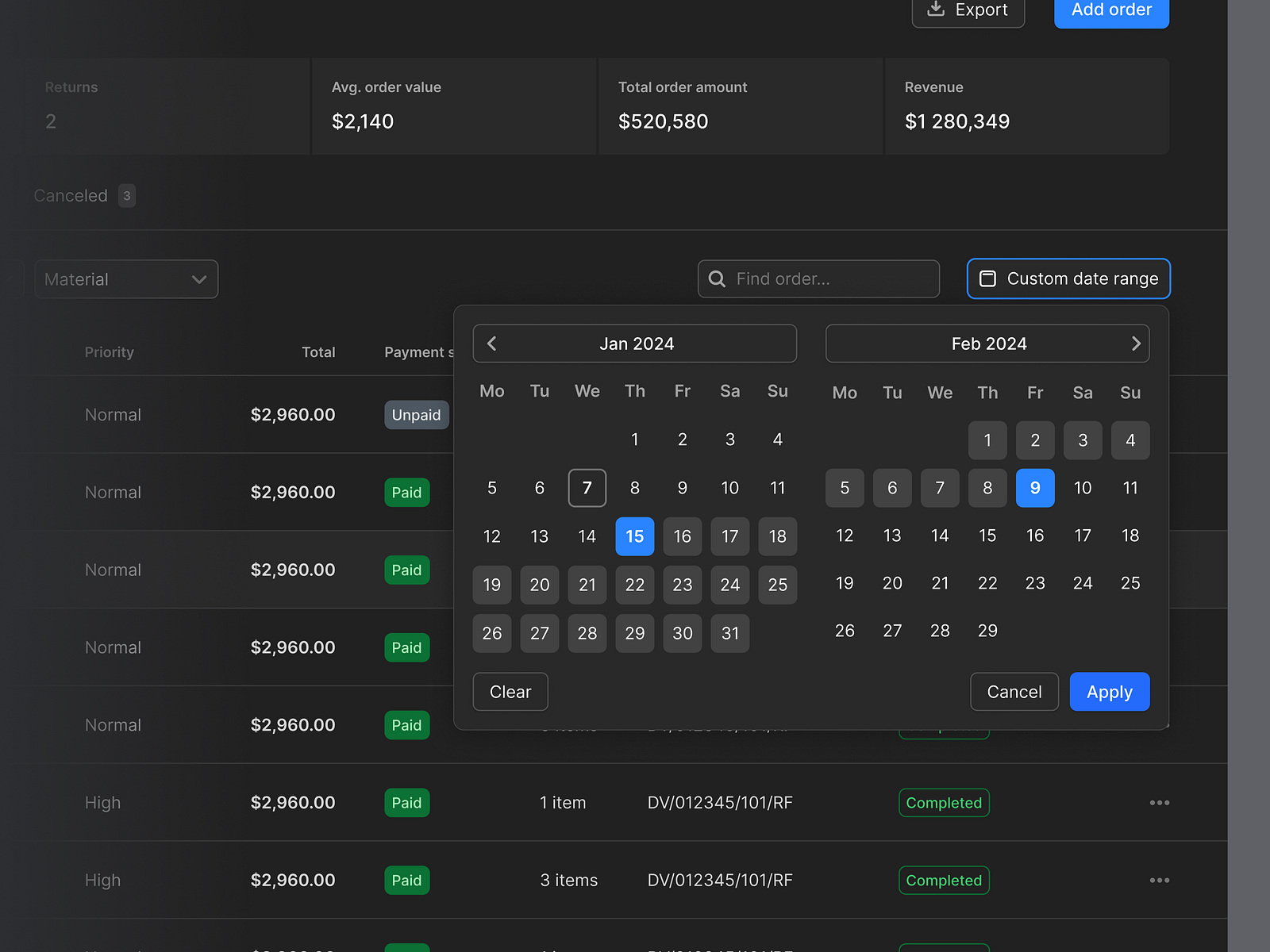Click inside the Find order search field
This screenshot has height=952, width=1270.
click(818, 278)
